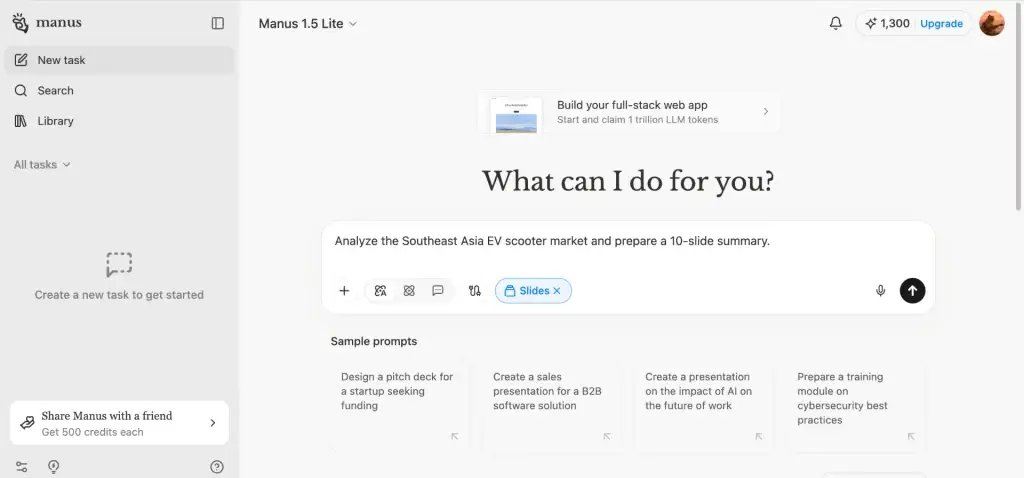Viewport: 1024px width, 478px height.
Task: Use the AI future of work sample prompt
Action: coord(705,405)
